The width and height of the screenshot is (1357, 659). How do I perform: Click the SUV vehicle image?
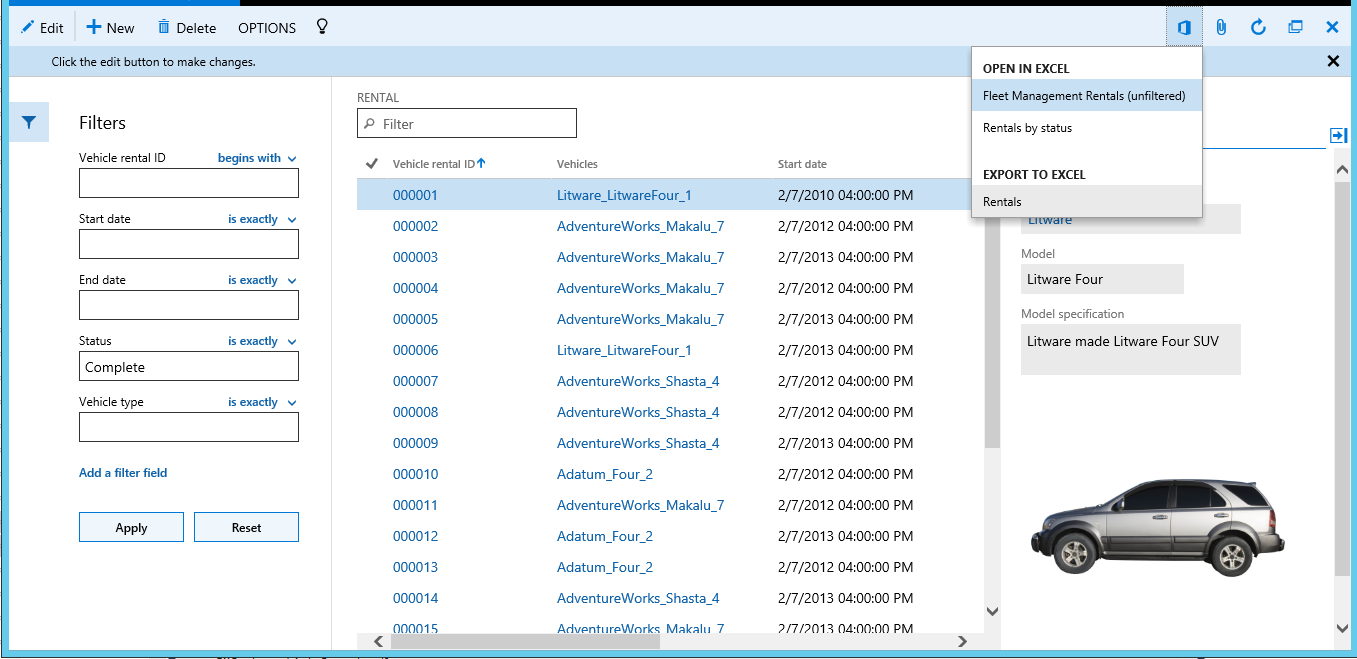1159,526
